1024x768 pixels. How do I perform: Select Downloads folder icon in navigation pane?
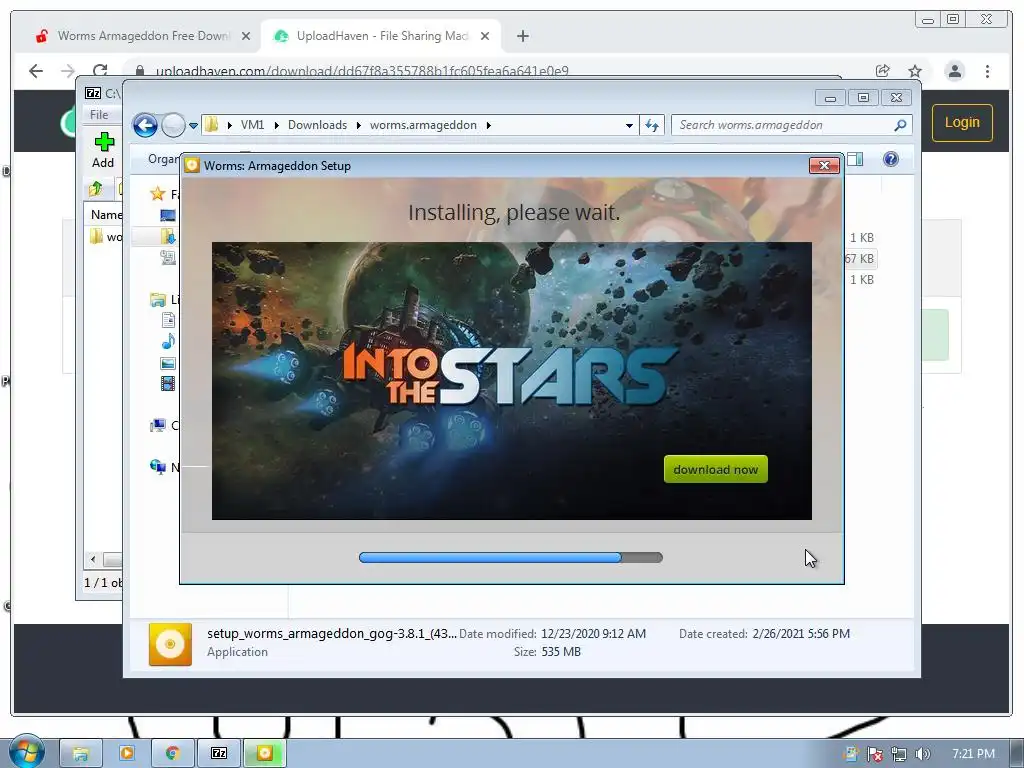(168, 236)
